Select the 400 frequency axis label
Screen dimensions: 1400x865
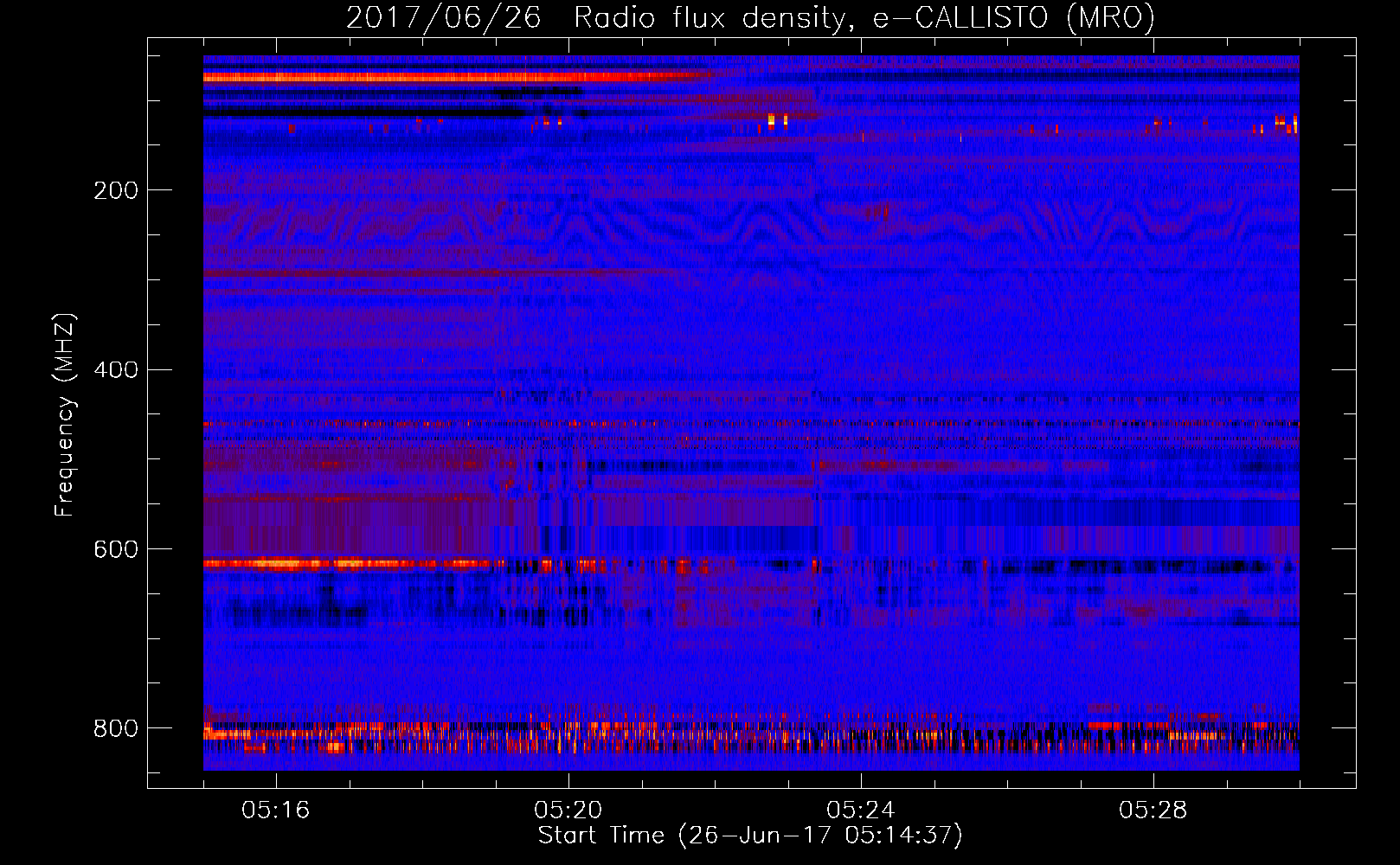click(116, 370)
